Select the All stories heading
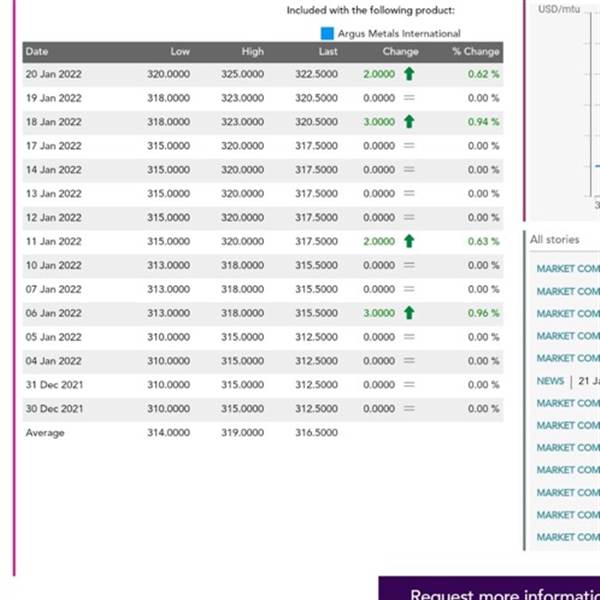This screenshot has width=600, height=600. 554,240
